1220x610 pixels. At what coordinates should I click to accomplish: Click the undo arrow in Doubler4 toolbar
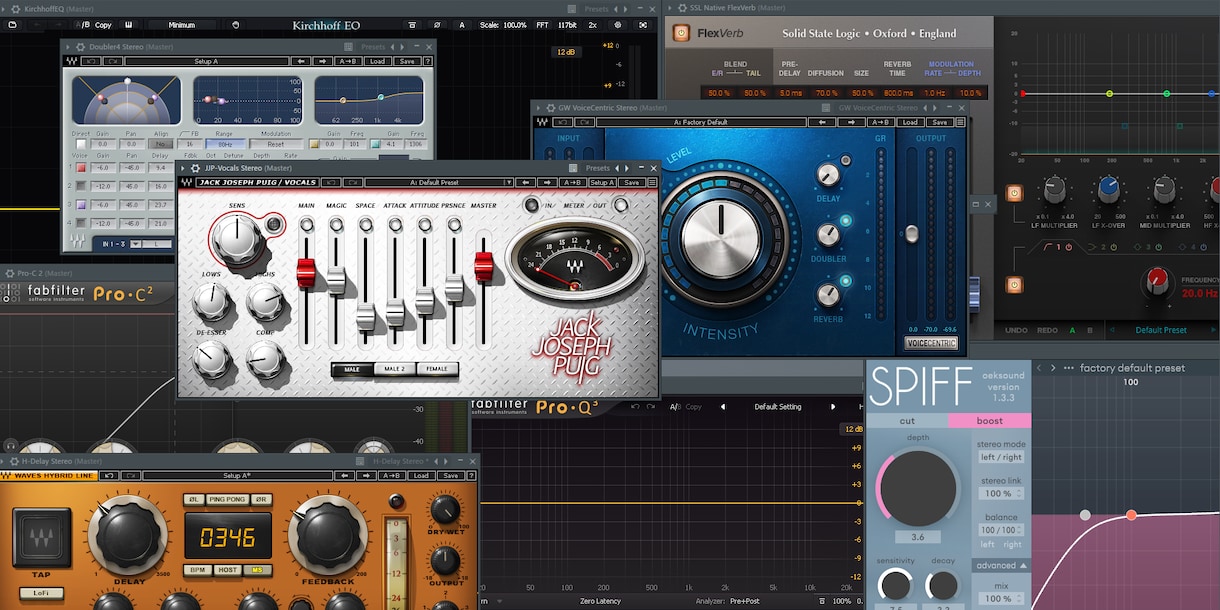(91, 61)
